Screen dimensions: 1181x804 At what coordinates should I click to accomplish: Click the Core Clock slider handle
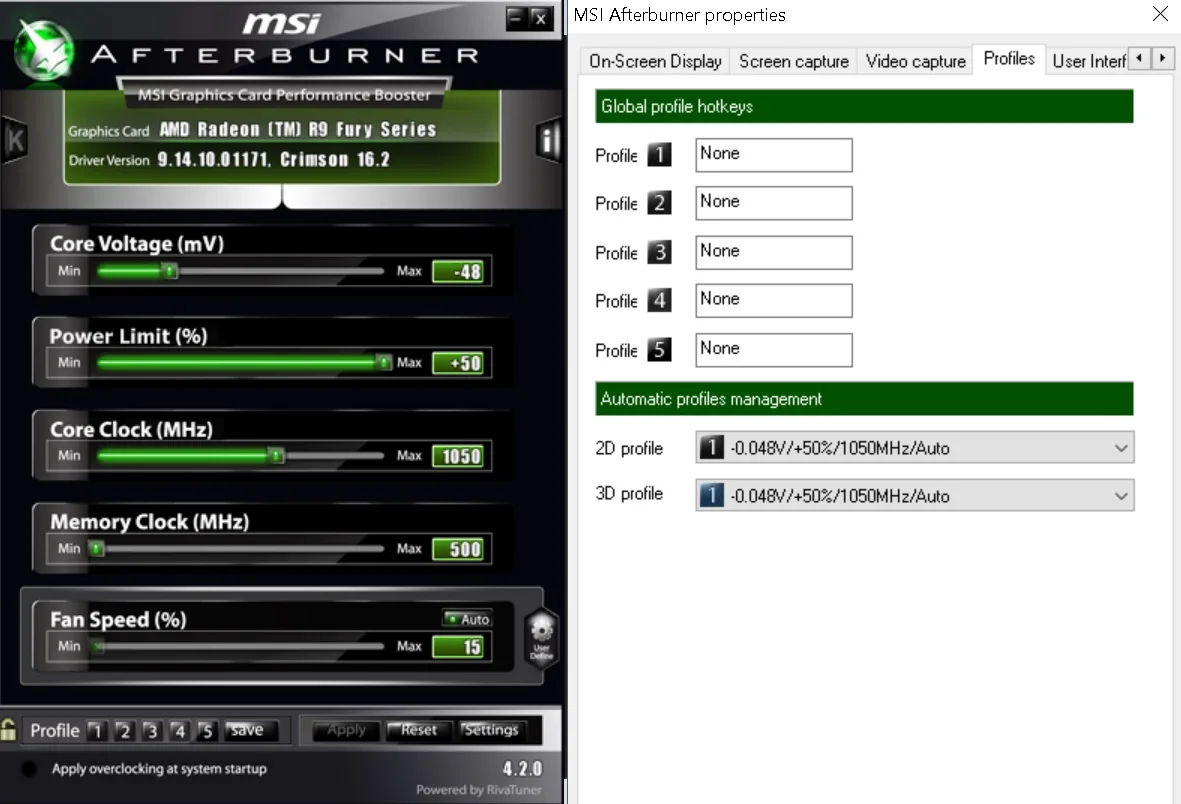[277, 456]
